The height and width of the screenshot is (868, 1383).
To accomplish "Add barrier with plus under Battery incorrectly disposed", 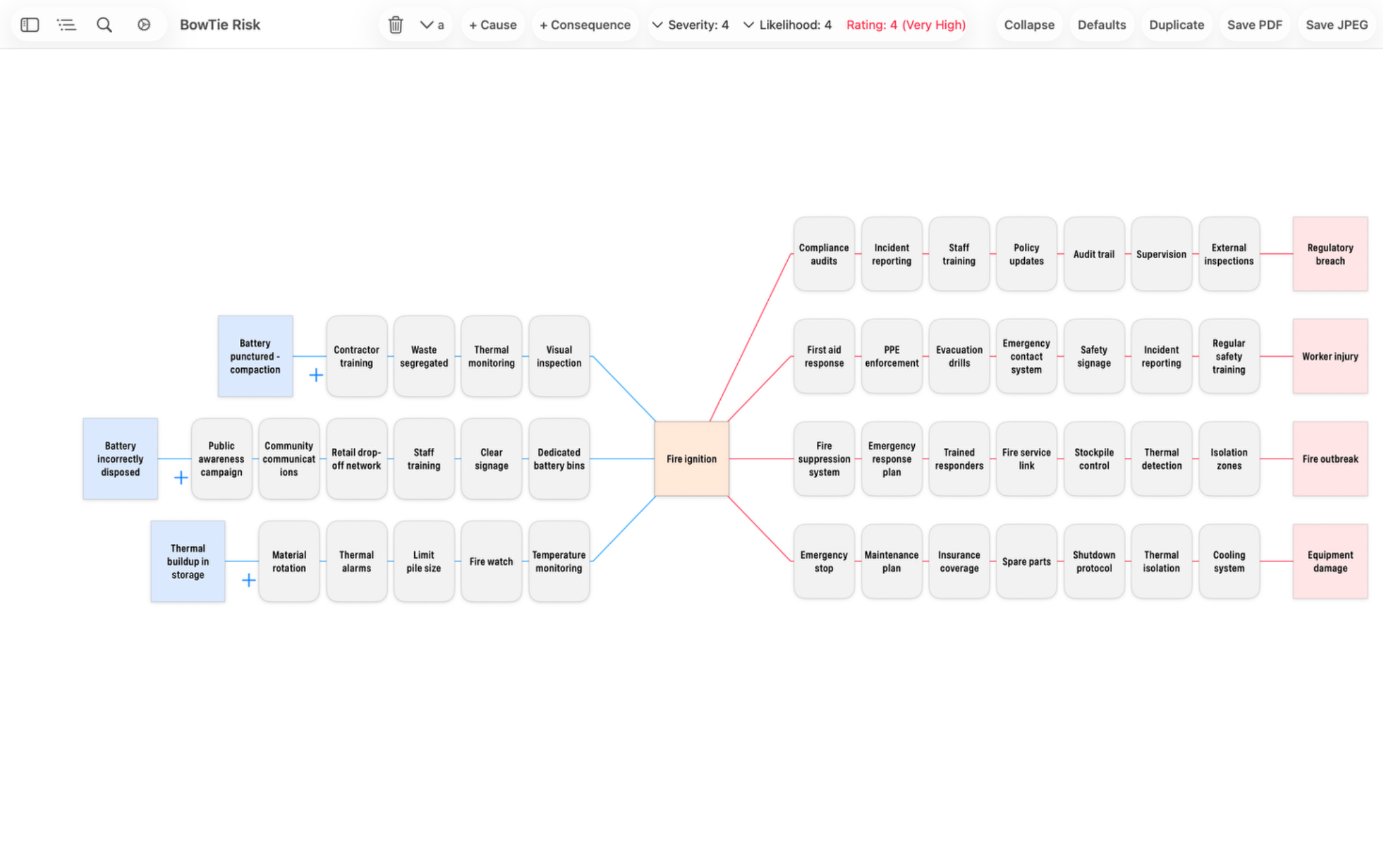I will point(180,478).
